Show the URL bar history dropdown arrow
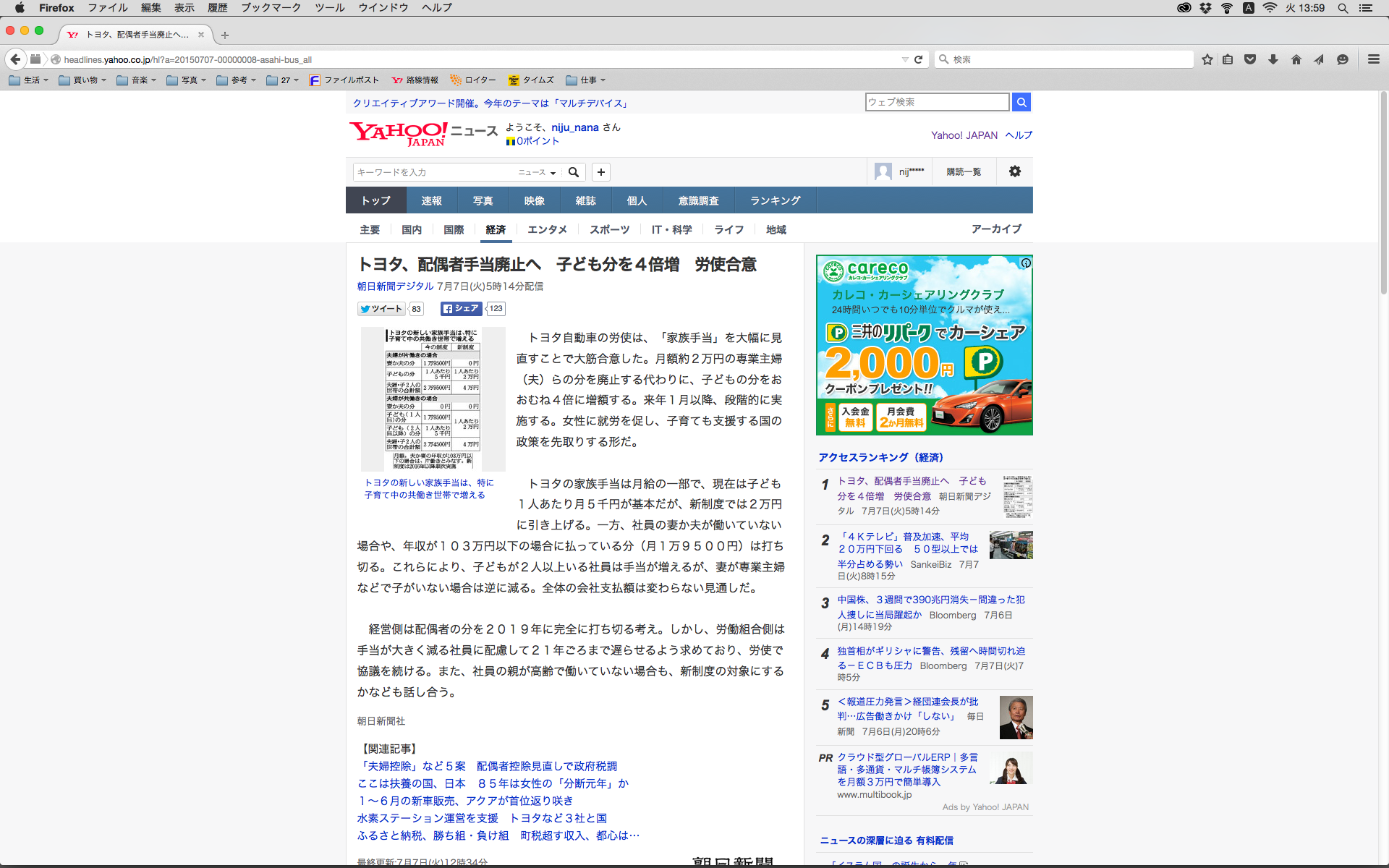The image size is (1389, 868). tap(904, 59)
